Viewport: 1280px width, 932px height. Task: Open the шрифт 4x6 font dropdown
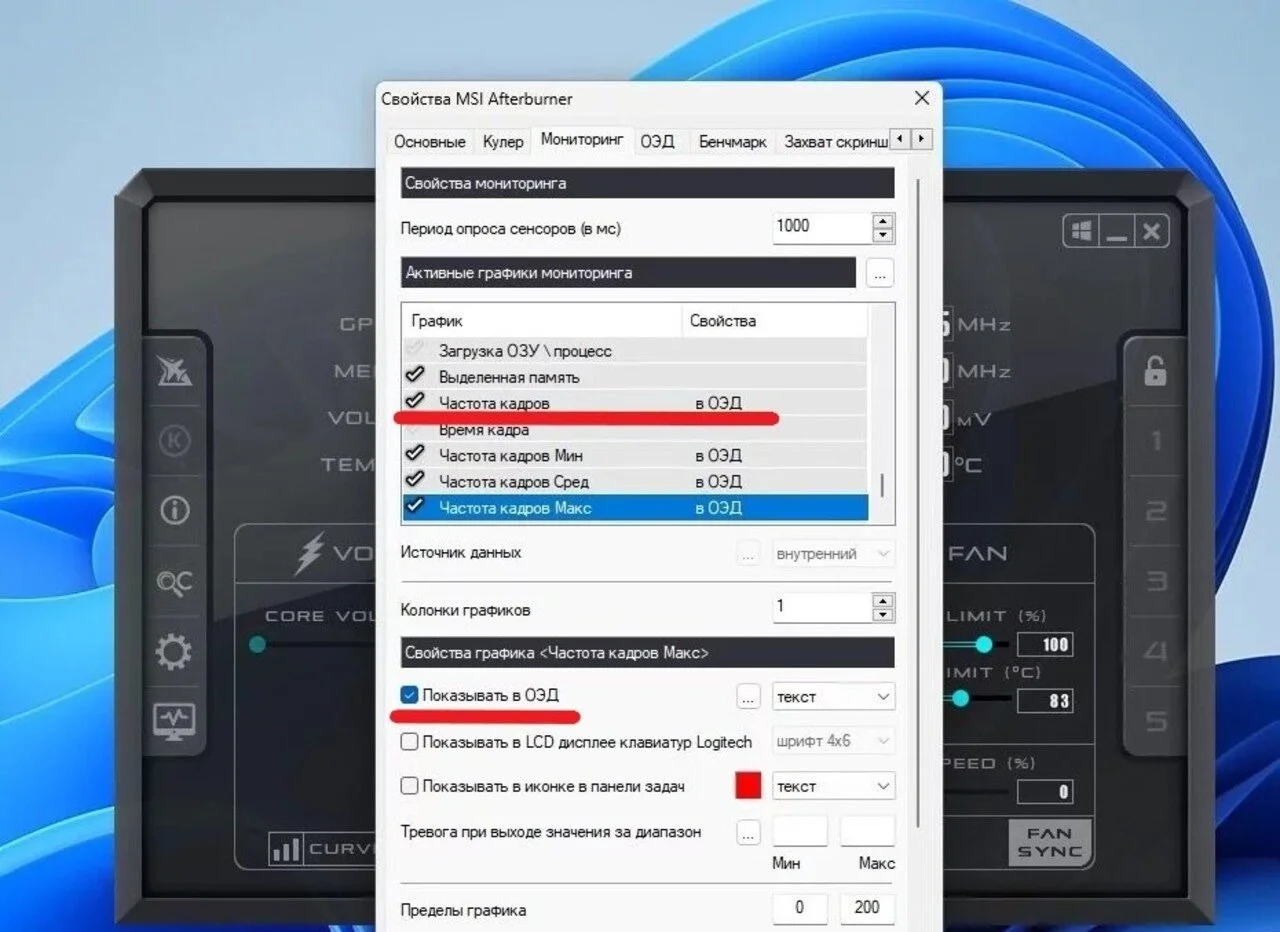833,742
